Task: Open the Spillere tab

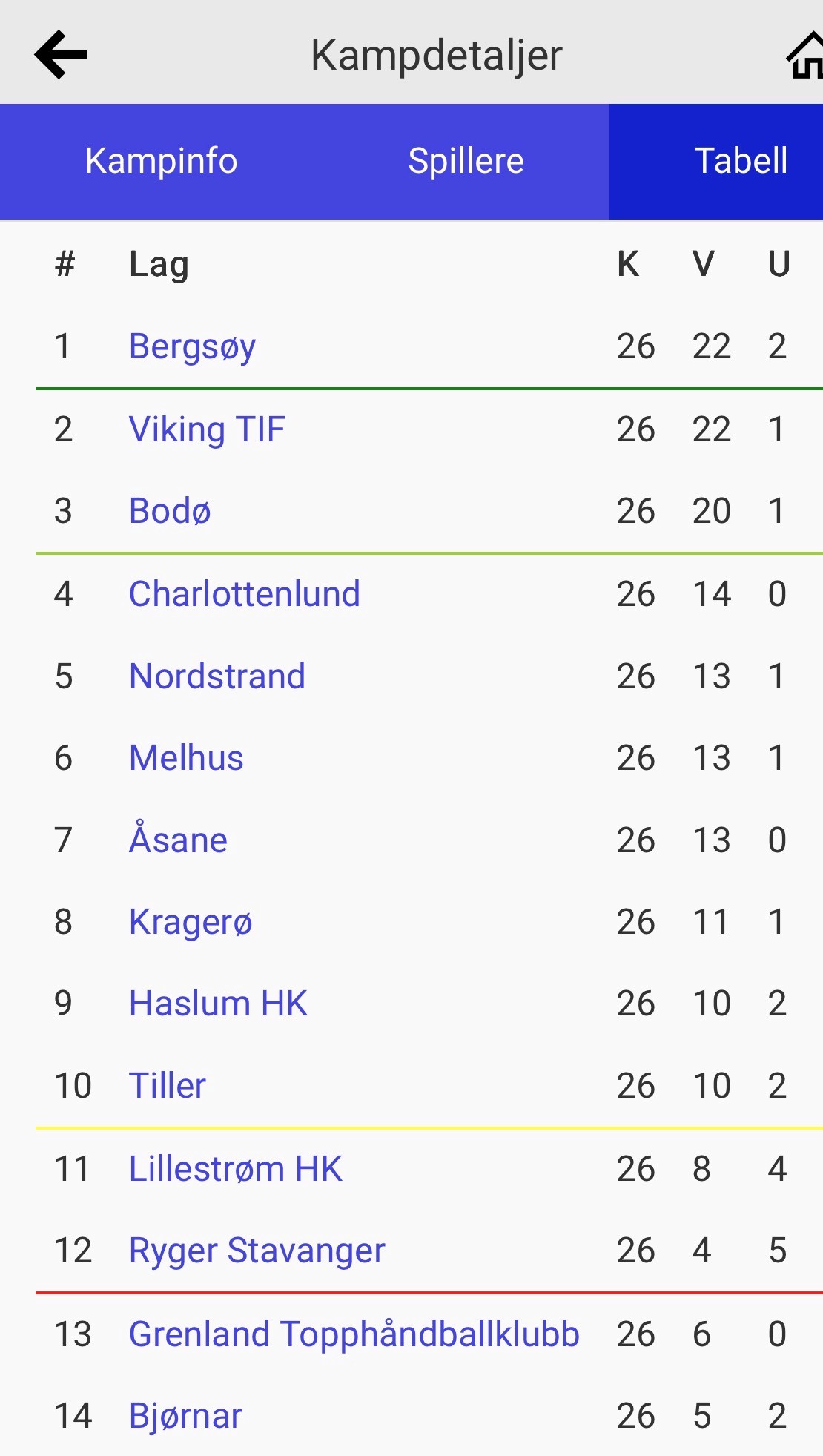Action: [x=466, y=161]
